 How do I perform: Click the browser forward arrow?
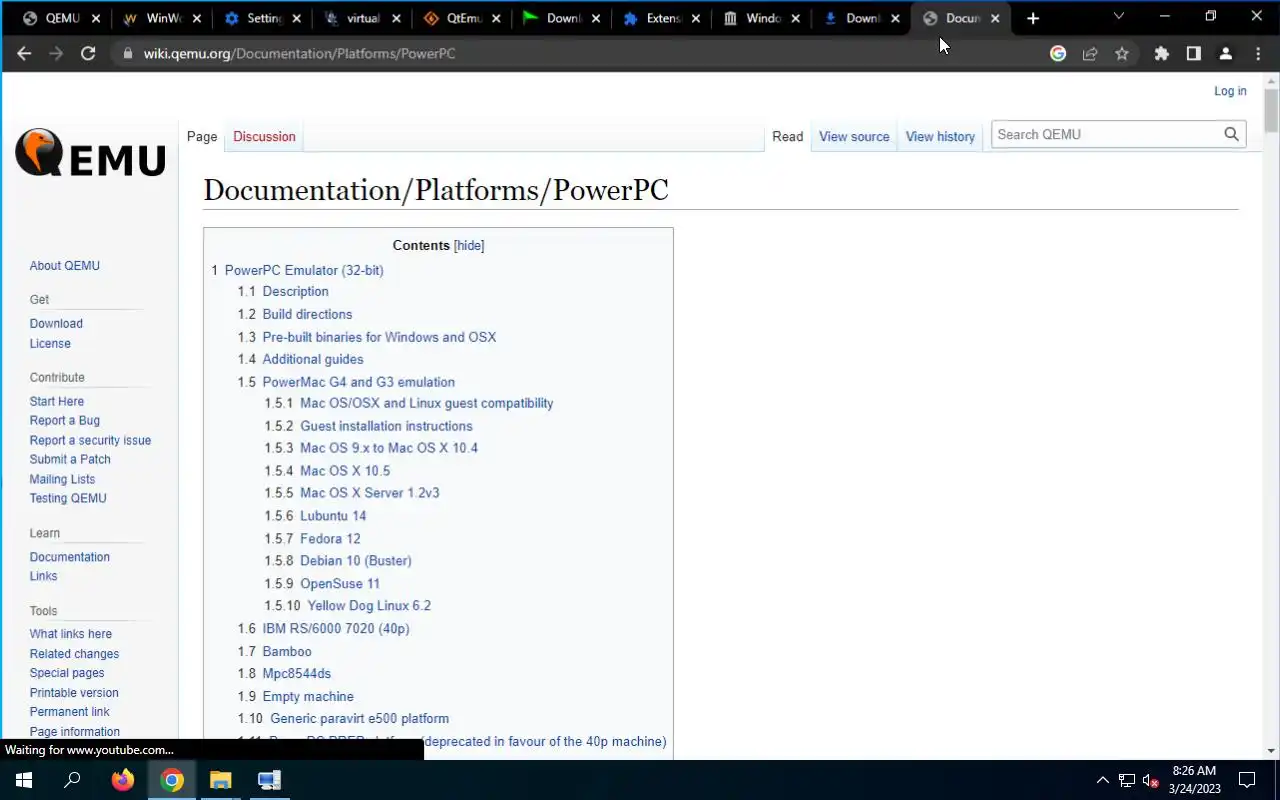[56, 54]
